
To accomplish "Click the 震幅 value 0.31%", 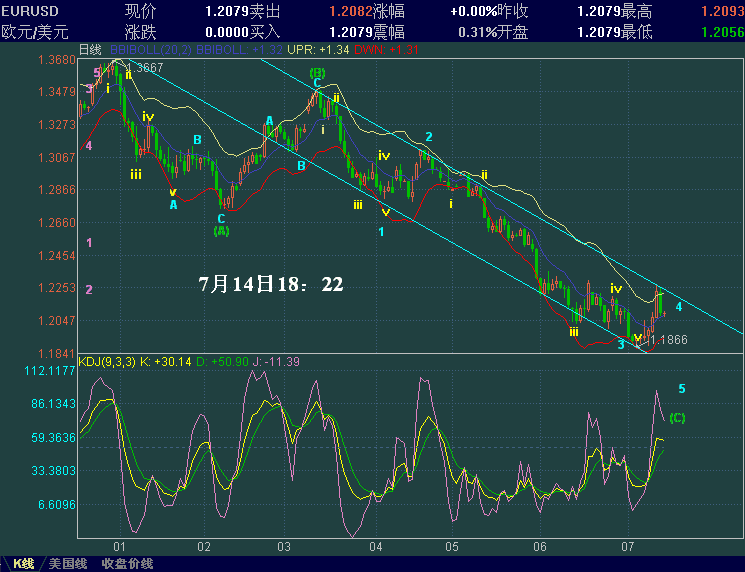I will click(x=478, y=32).
